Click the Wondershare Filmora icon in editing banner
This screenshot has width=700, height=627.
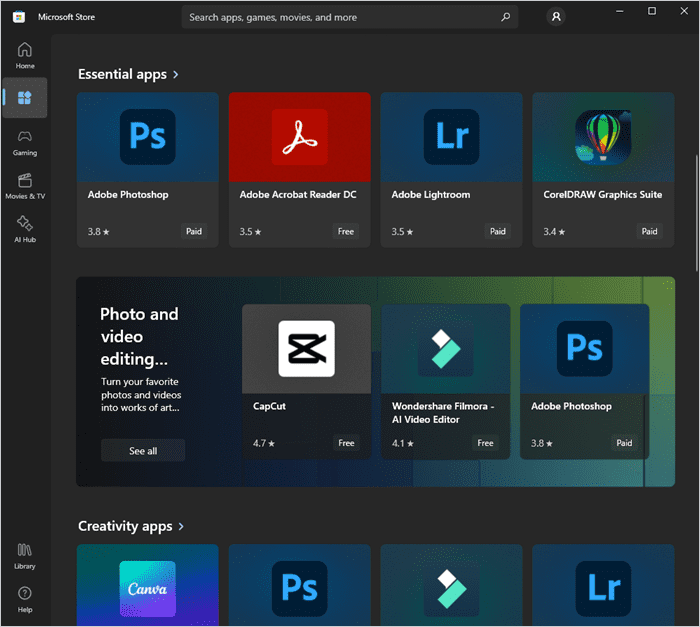[446, 348]
